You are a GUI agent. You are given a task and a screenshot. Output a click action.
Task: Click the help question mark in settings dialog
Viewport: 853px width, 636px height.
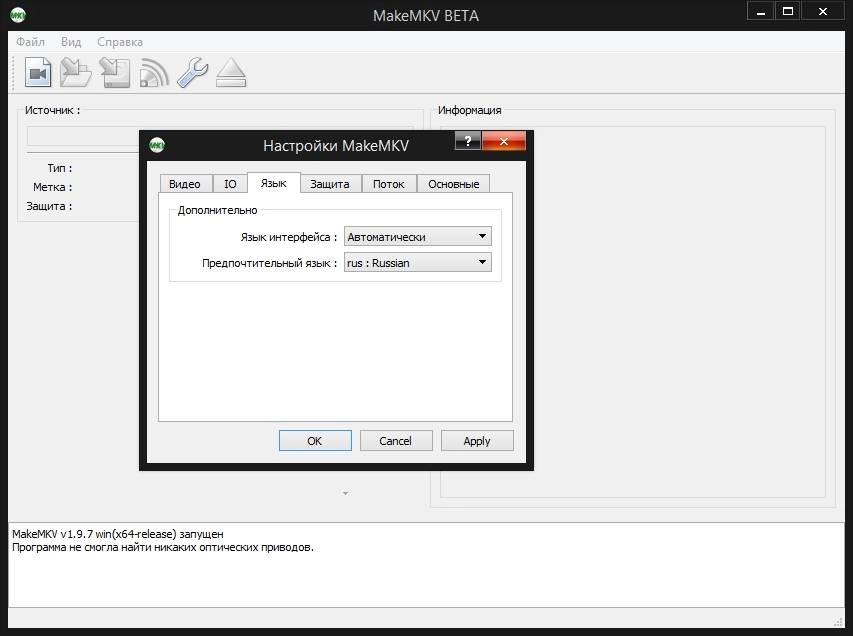point(468,141)
